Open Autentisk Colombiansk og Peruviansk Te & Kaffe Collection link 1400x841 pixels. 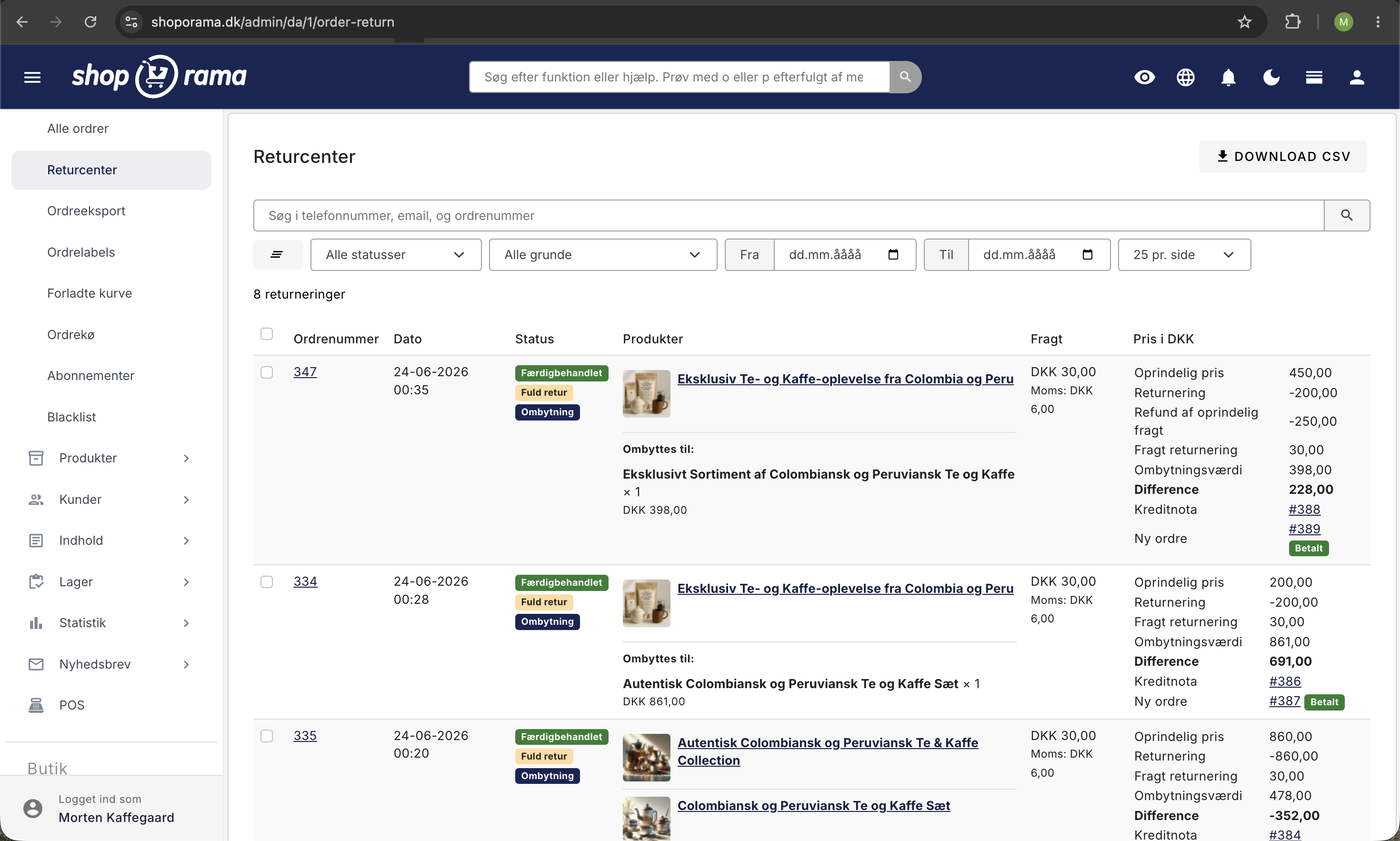tap(828, 752)
